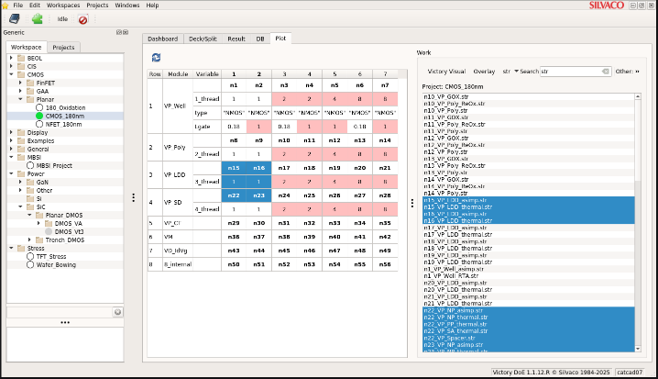The image size is (658, 379).
Task: Click the blue refresh icon above the table
Action: 156,58
